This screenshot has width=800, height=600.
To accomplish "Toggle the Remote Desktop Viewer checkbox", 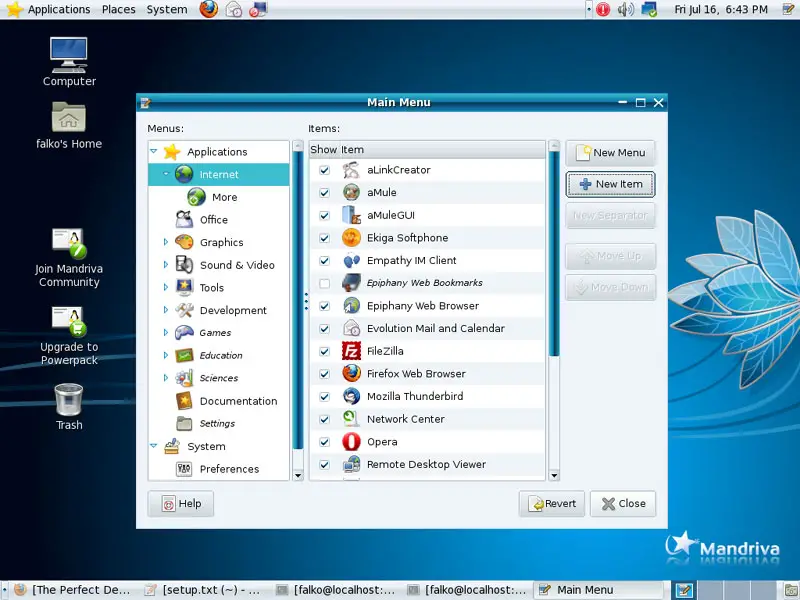I will pyautogui.click(x=324, y=465).
